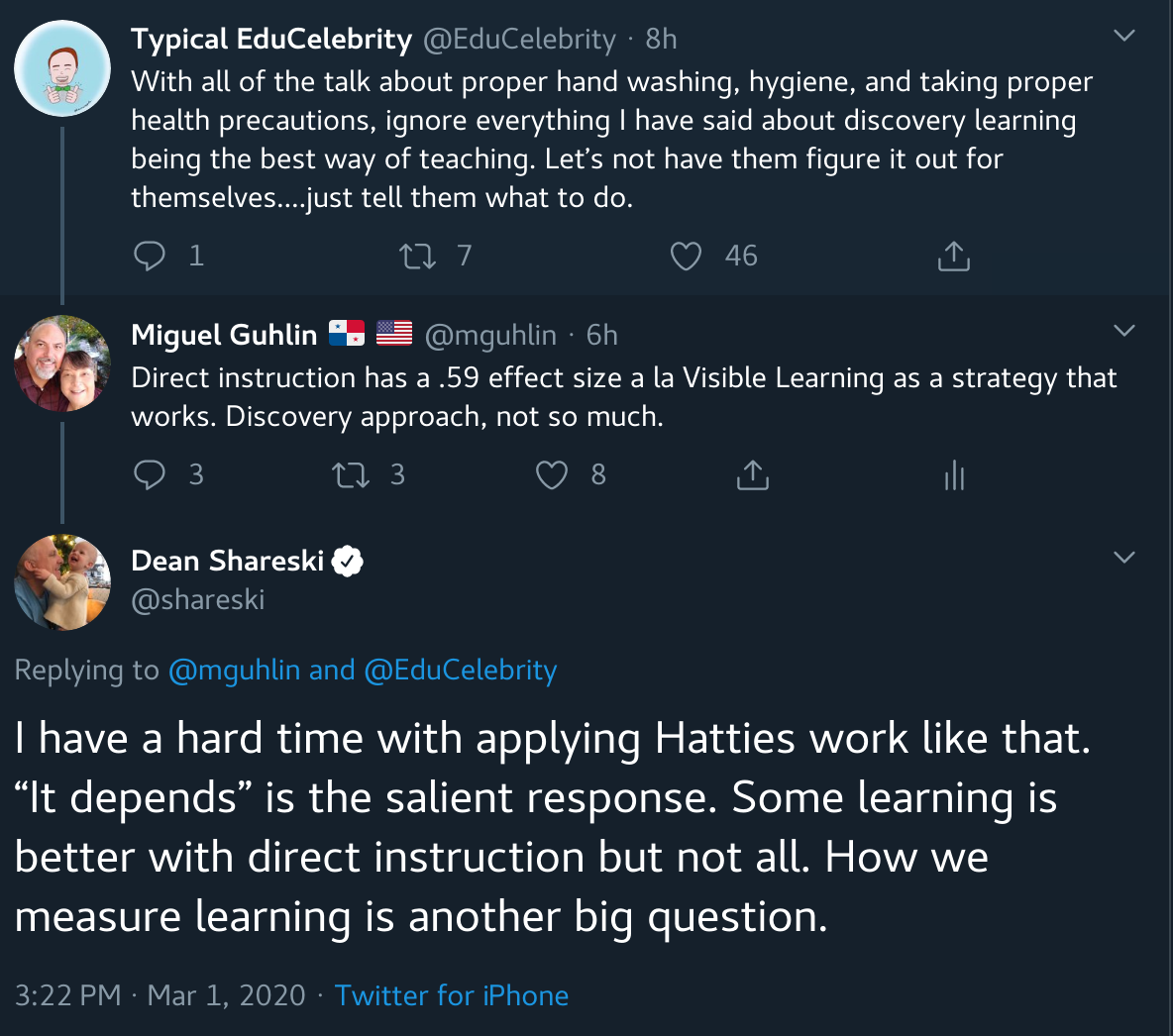Reply to Typical EduCelebrity's tweet
The image size is (1173, 1036).
[x=150, y=256]
